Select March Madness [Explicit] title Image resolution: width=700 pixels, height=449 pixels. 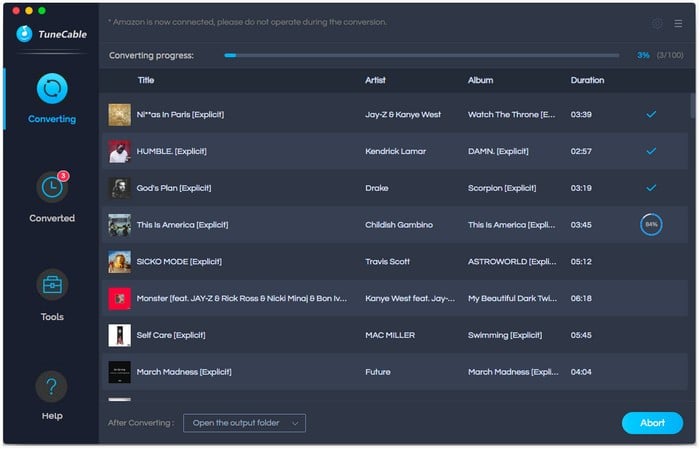pos(184,372)
